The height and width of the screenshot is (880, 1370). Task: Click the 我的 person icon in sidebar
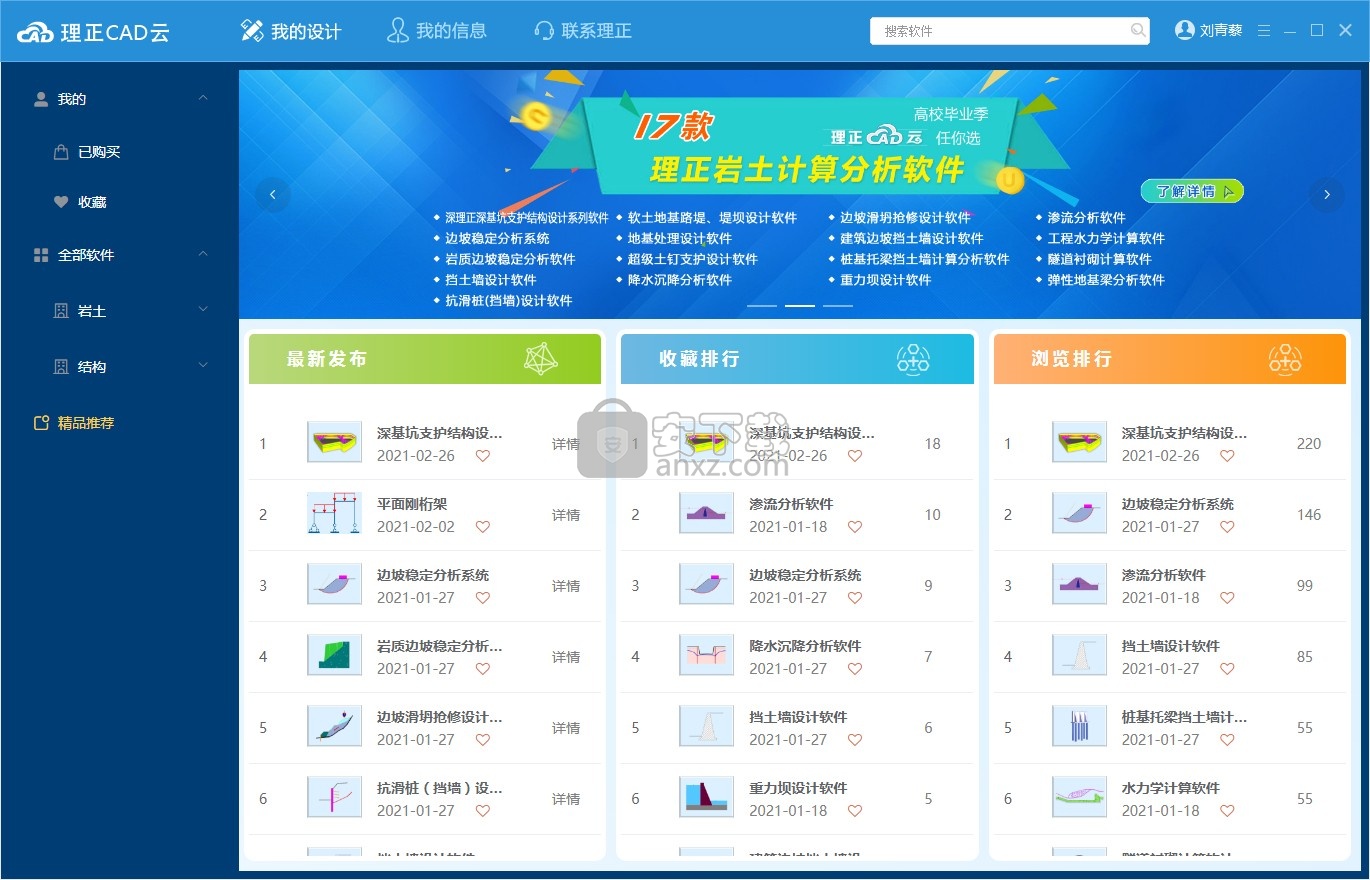(41, 99)
